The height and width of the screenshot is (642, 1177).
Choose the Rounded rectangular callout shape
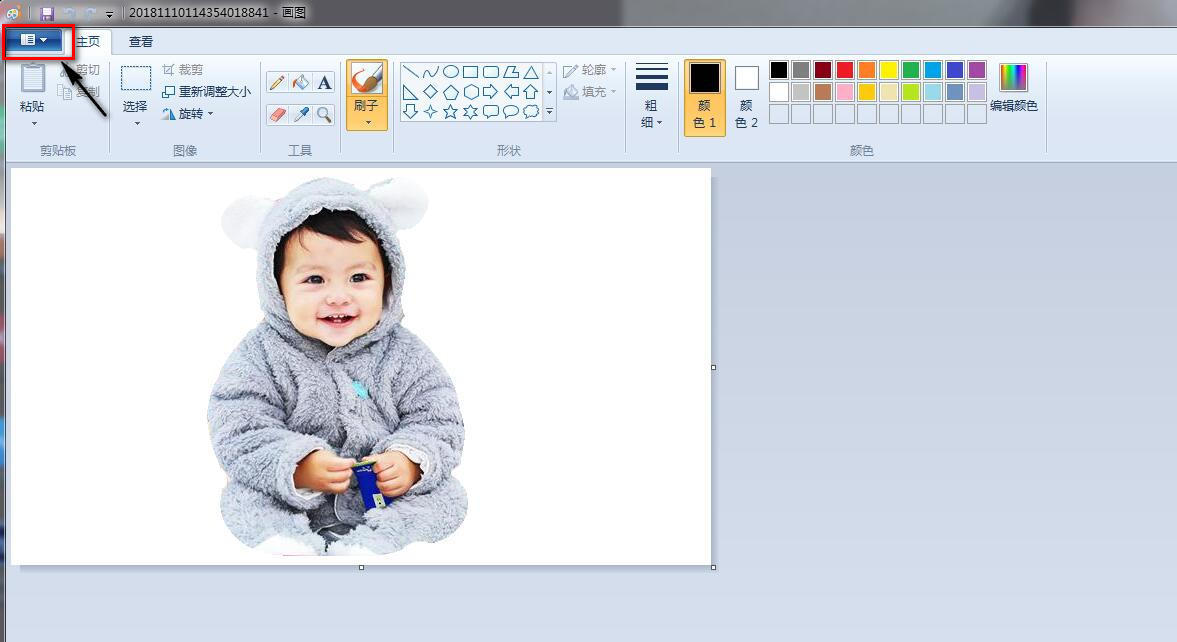(x=491, y=112)
